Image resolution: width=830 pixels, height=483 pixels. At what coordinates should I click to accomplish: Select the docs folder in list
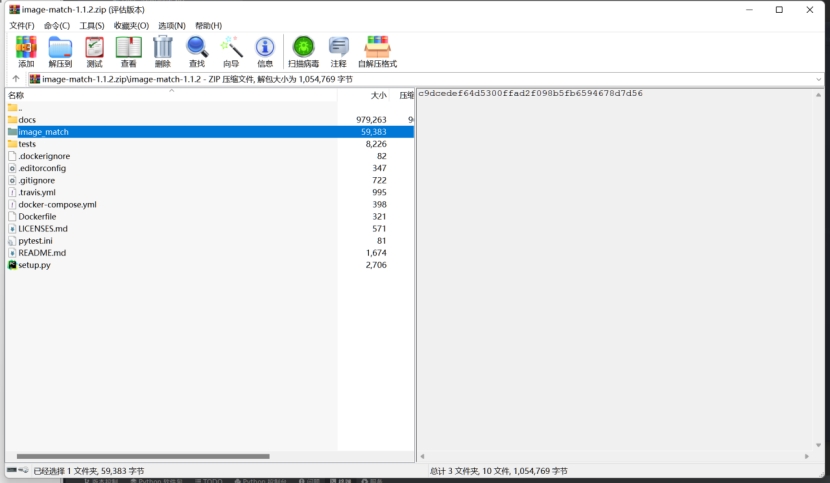(27, 120)
